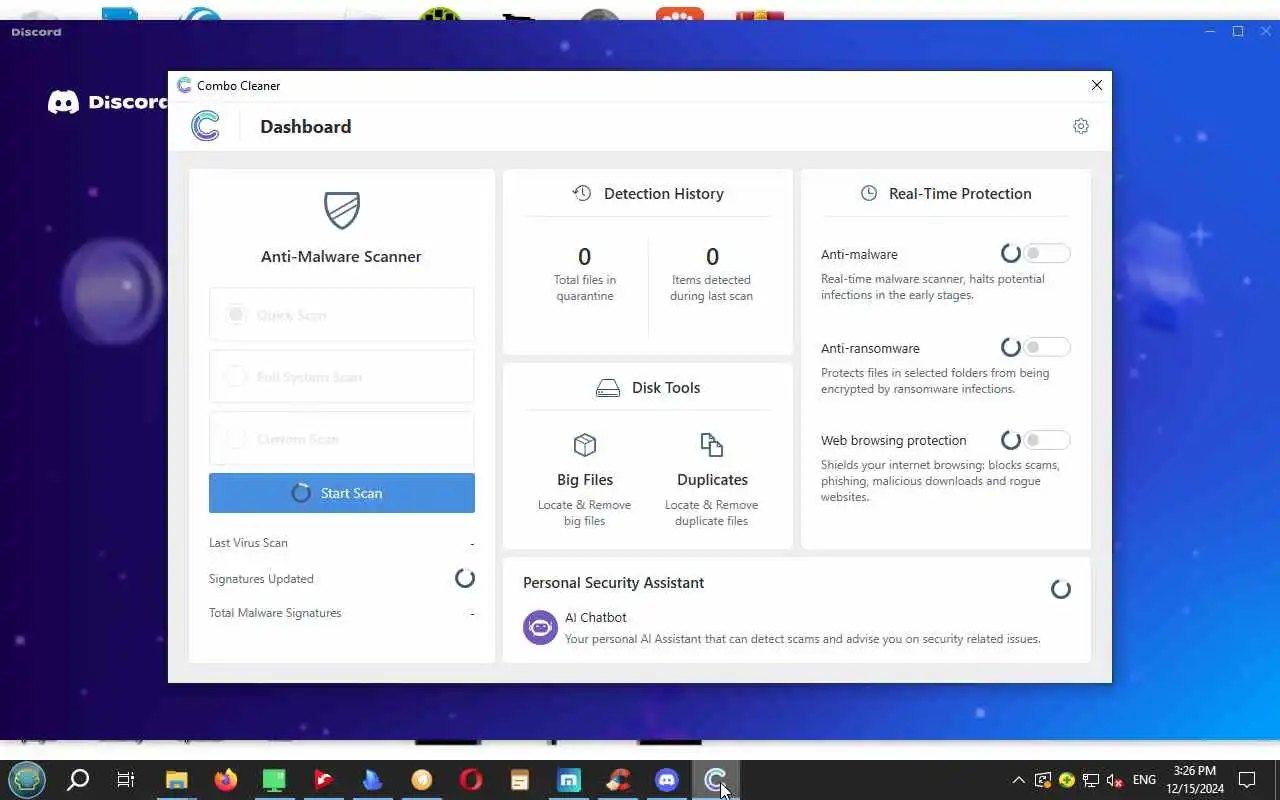Click the Anti-ransomware description text
Screen dimensions: 1280x800
(935, 381)
